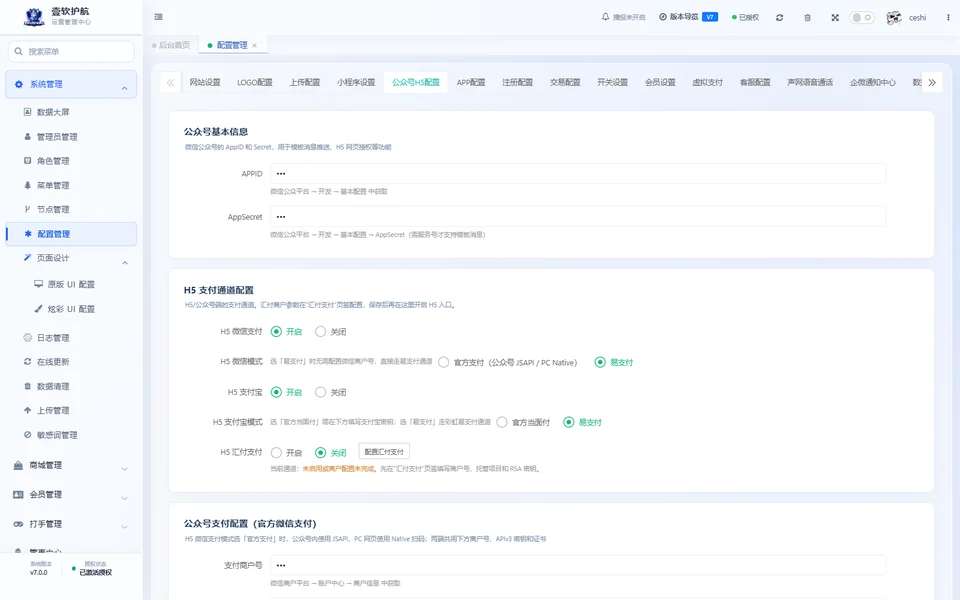Click the 在线更新 refresh icon

tap(27, 362)
